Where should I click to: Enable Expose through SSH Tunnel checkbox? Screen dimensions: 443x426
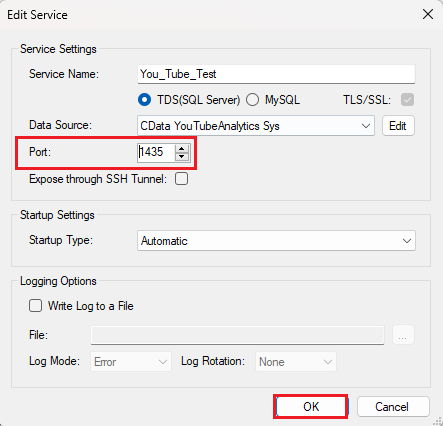click(182, 179)
